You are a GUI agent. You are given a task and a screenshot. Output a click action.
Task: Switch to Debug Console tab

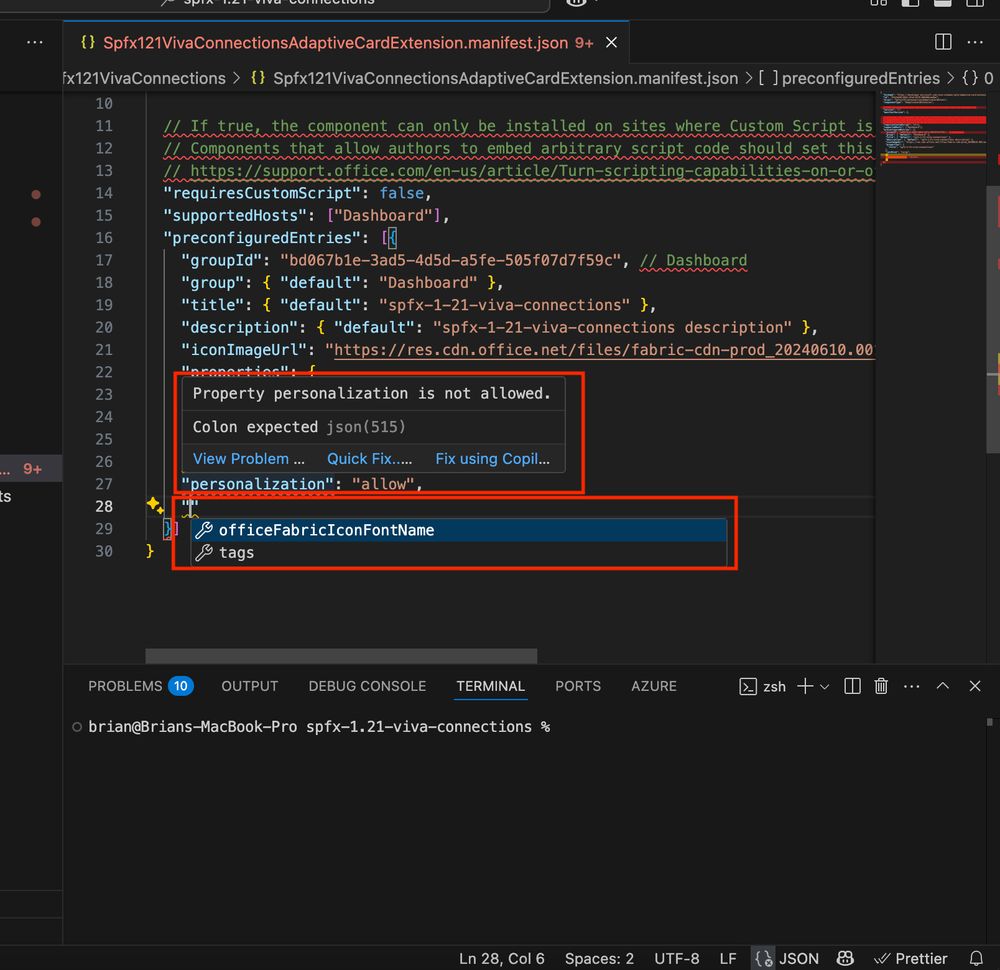point(367,686)
